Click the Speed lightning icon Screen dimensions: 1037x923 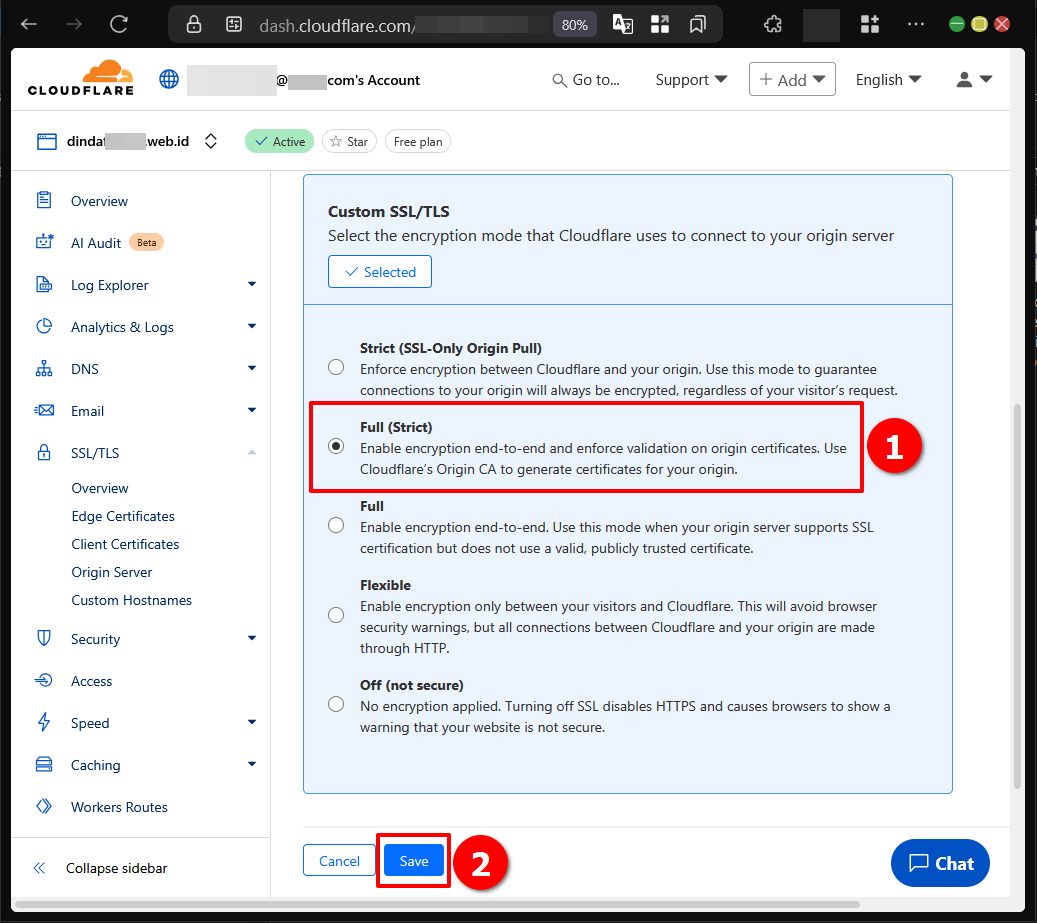click(44, 723)
